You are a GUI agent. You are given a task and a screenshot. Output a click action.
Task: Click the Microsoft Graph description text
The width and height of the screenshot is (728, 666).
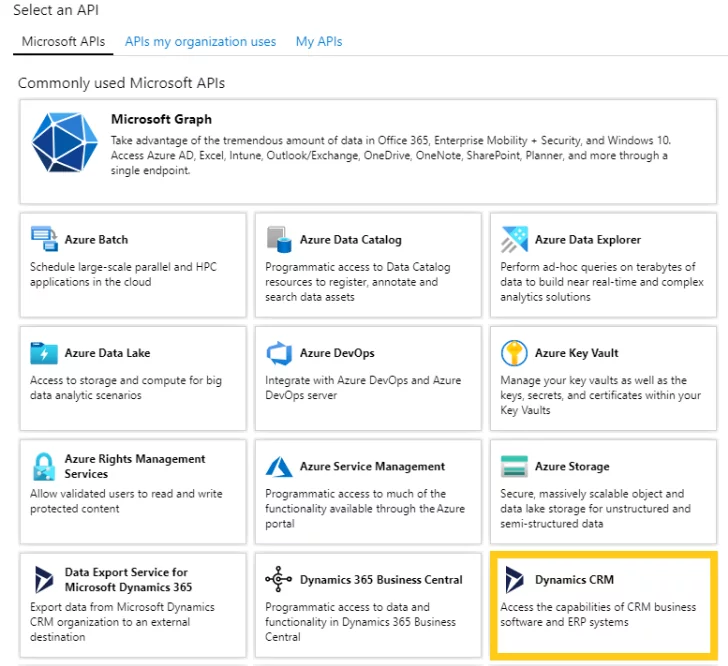[x=390, y=155]
